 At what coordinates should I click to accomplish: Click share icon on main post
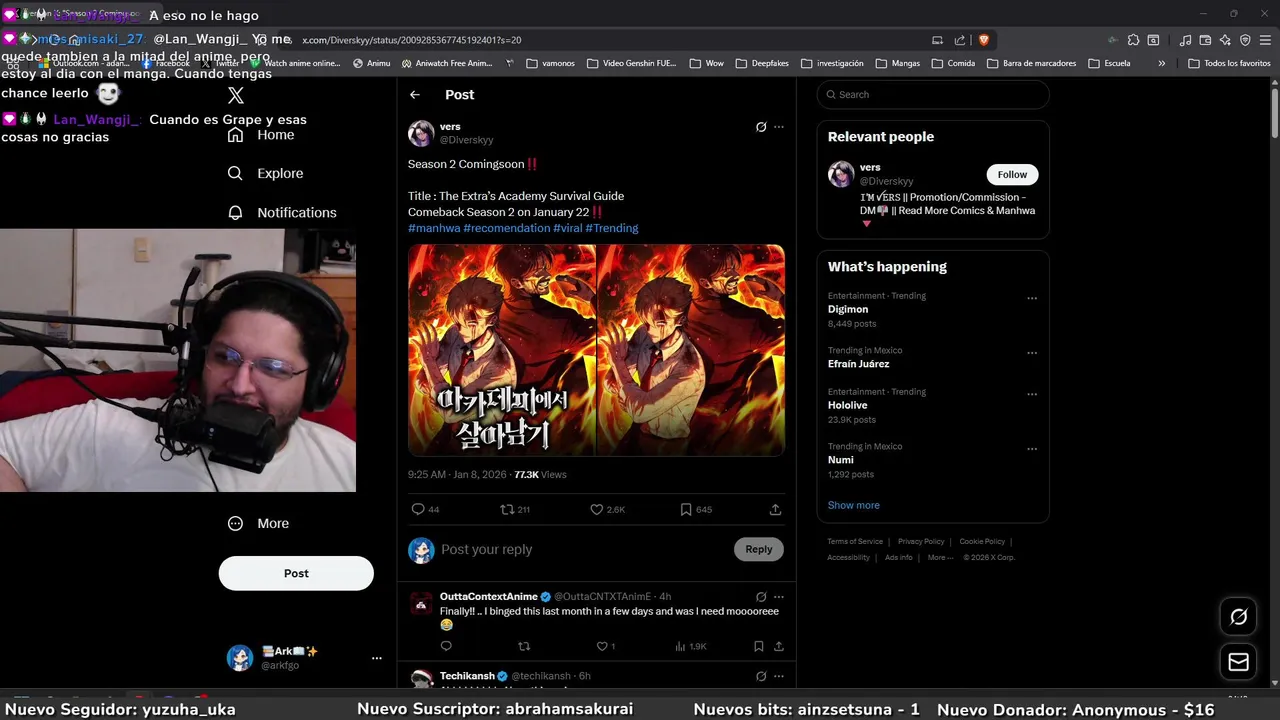[x=775, y=509]
